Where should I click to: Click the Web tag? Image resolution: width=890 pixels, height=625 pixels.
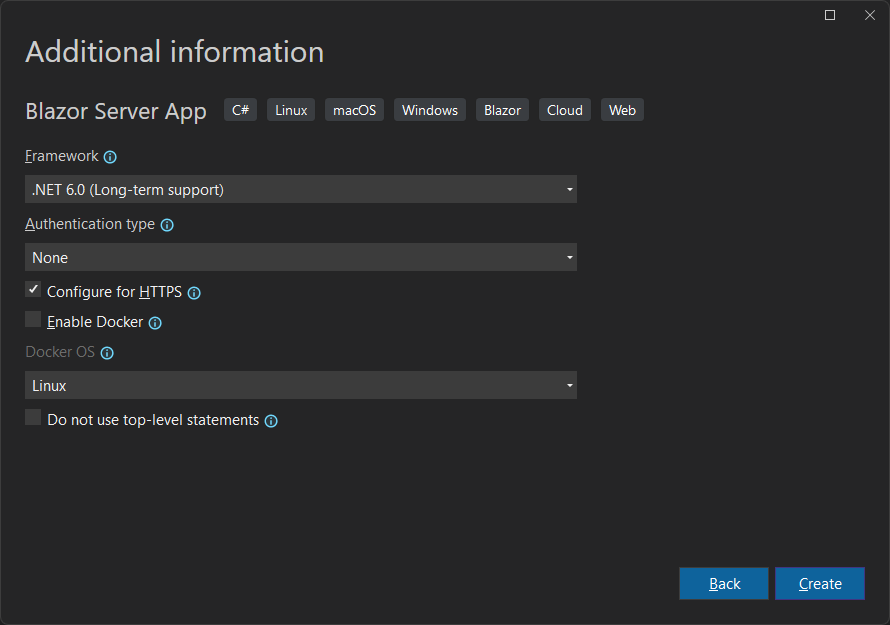coord(622,110)
